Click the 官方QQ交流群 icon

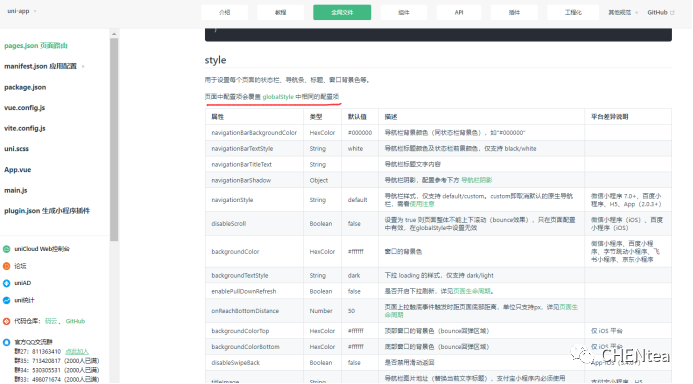[7, 342]
